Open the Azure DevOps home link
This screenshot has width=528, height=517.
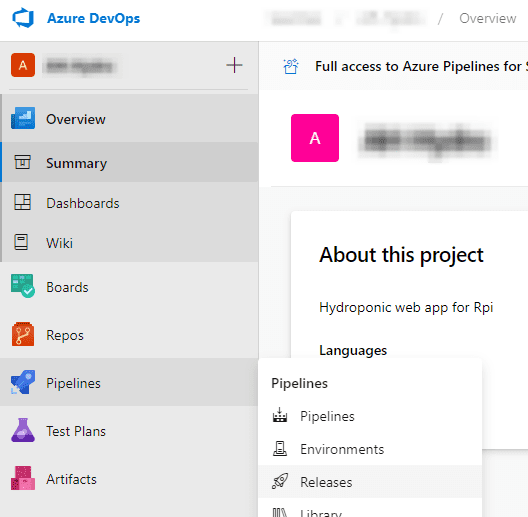click(93, 18)
